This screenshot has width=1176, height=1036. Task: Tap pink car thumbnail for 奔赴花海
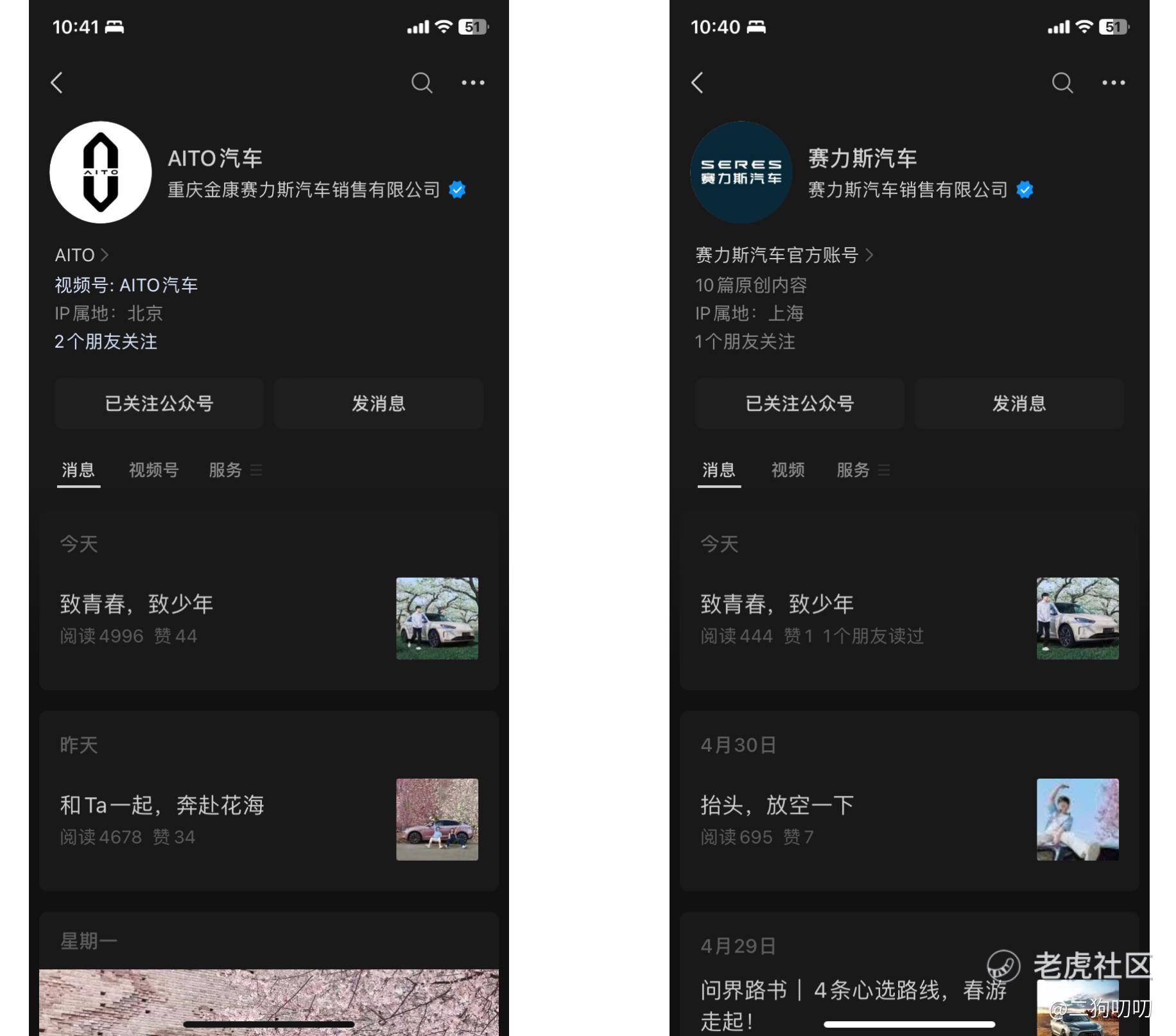tap(437, 819)
